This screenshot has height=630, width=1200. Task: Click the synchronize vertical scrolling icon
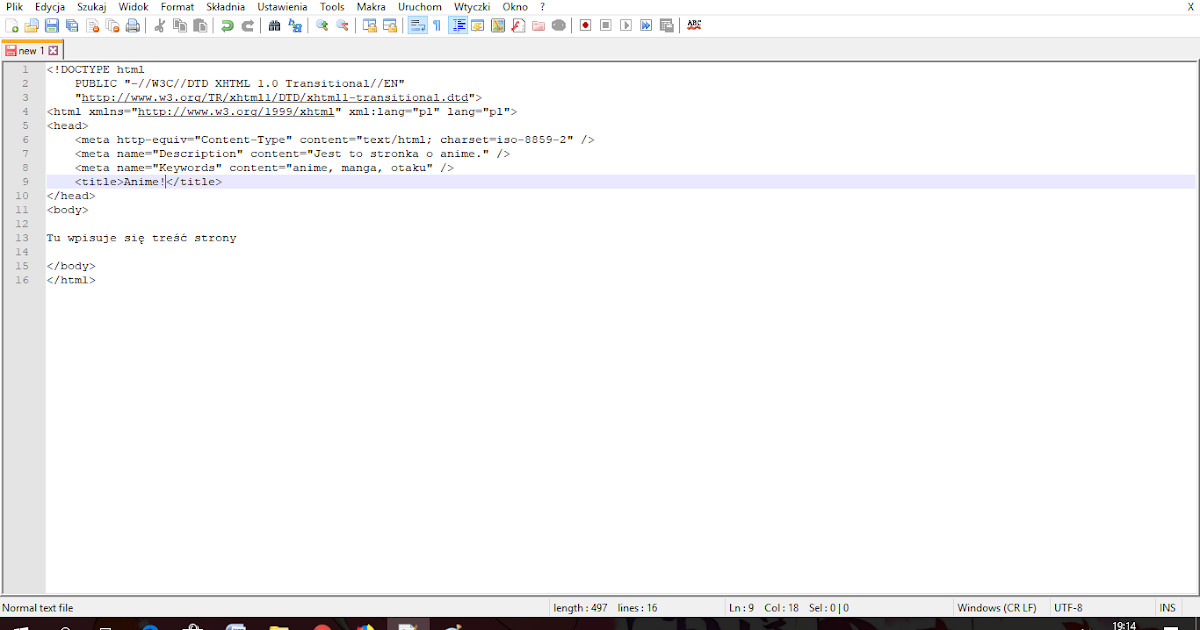click(x=370, y=25)
